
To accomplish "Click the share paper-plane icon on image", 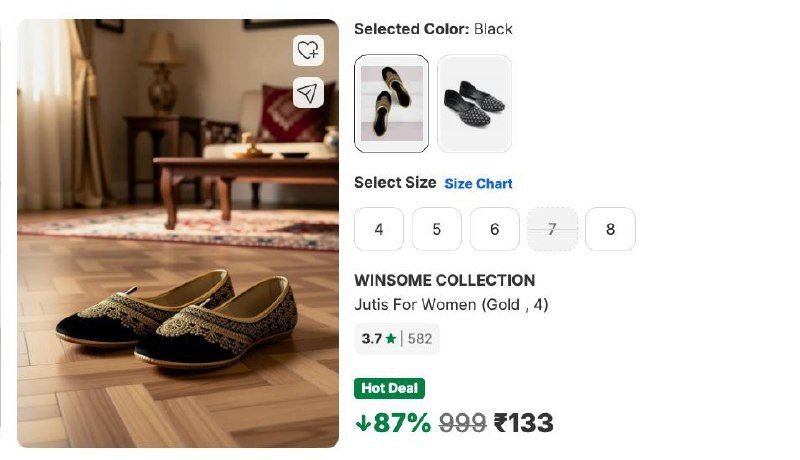I will pyautogui.click(x=308, y=93).
